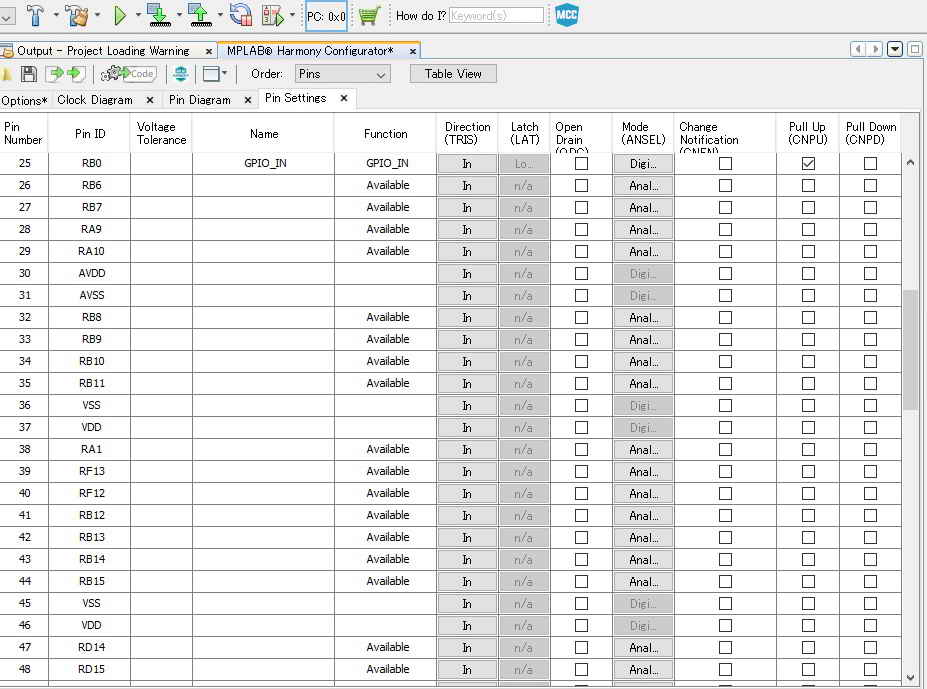Open the Build Project dropdown arrow
This screenshot has width=927, height=689.
tap(56, 15)
